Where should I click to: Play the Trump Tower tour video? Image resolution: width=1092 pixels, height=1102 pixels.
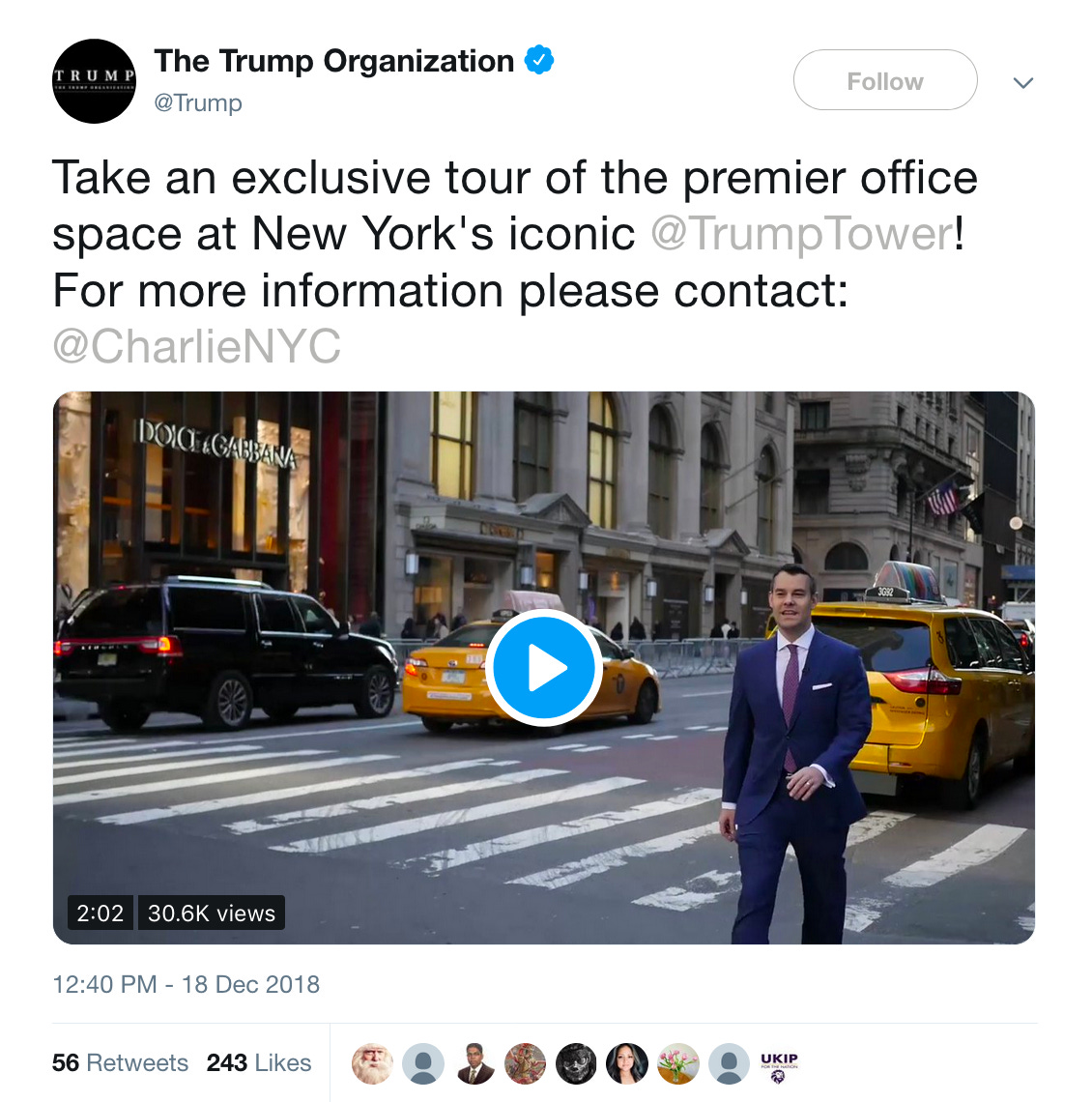544,668
